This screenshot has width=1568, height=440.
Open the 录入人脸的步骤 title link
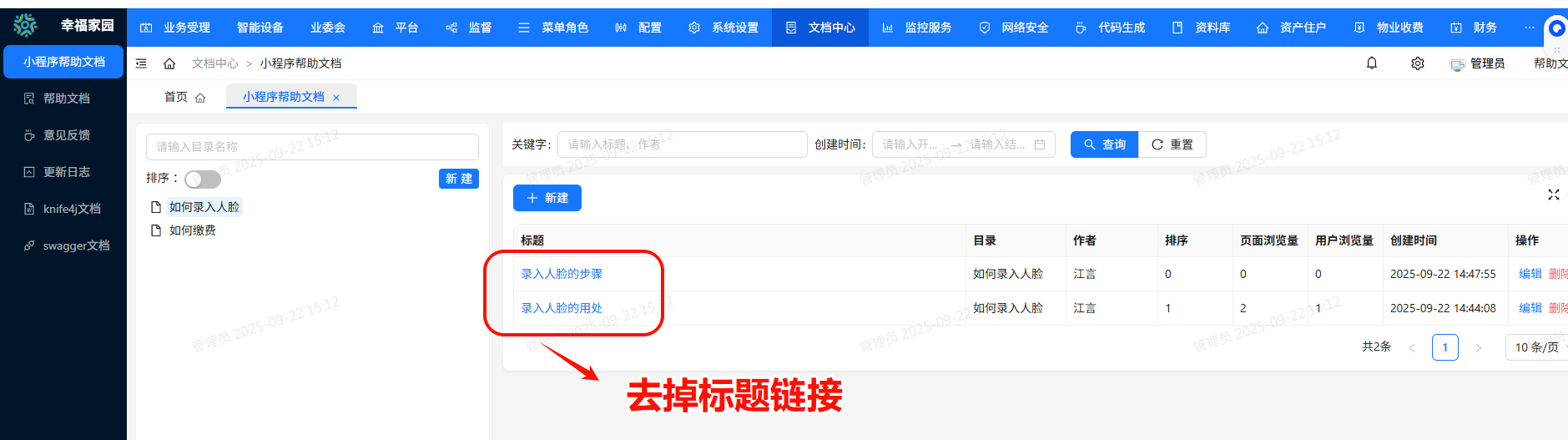tap(562, 274)
